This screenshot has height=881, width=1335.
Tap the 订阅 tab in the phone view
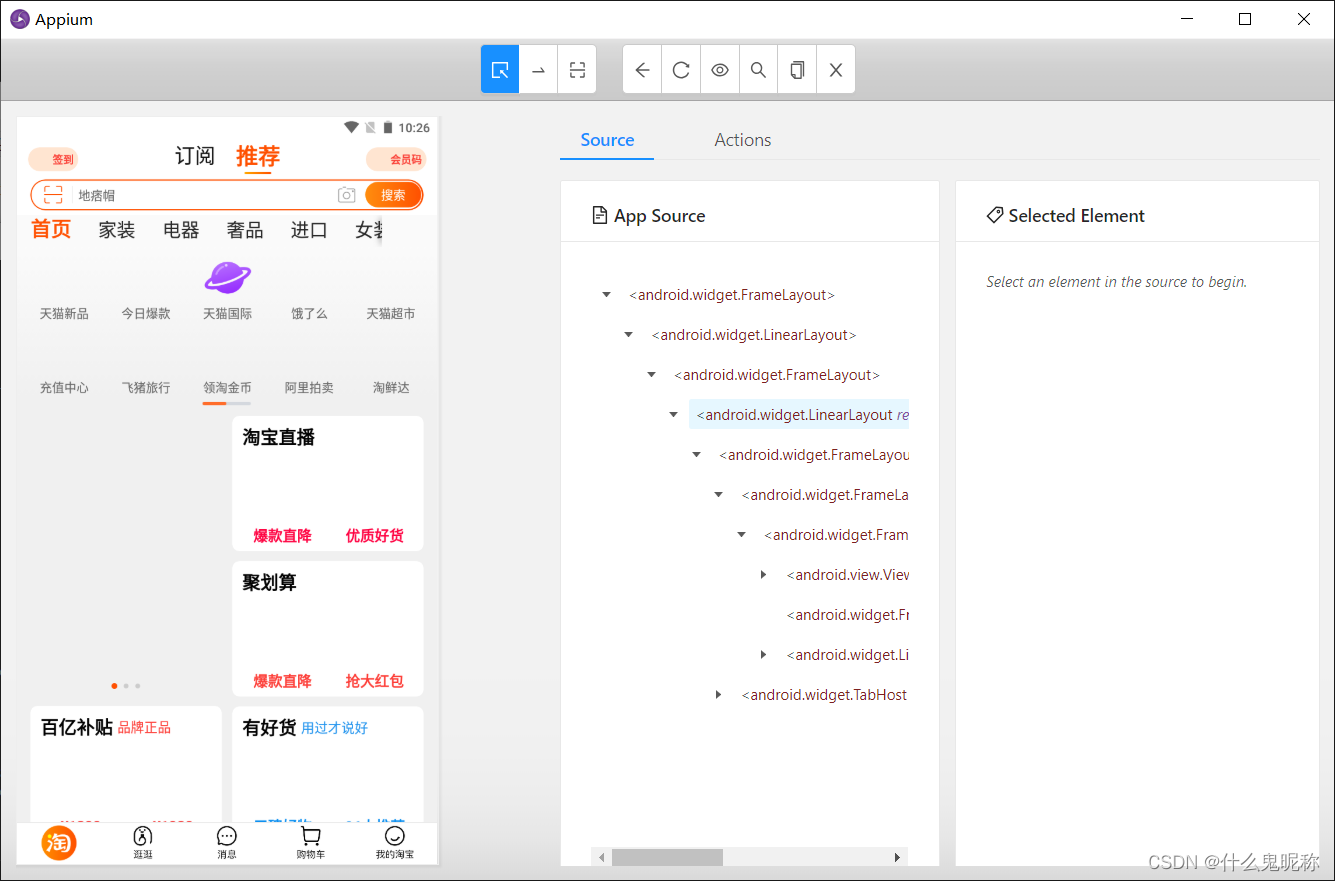pyautogui.click(x=195, y=156)
